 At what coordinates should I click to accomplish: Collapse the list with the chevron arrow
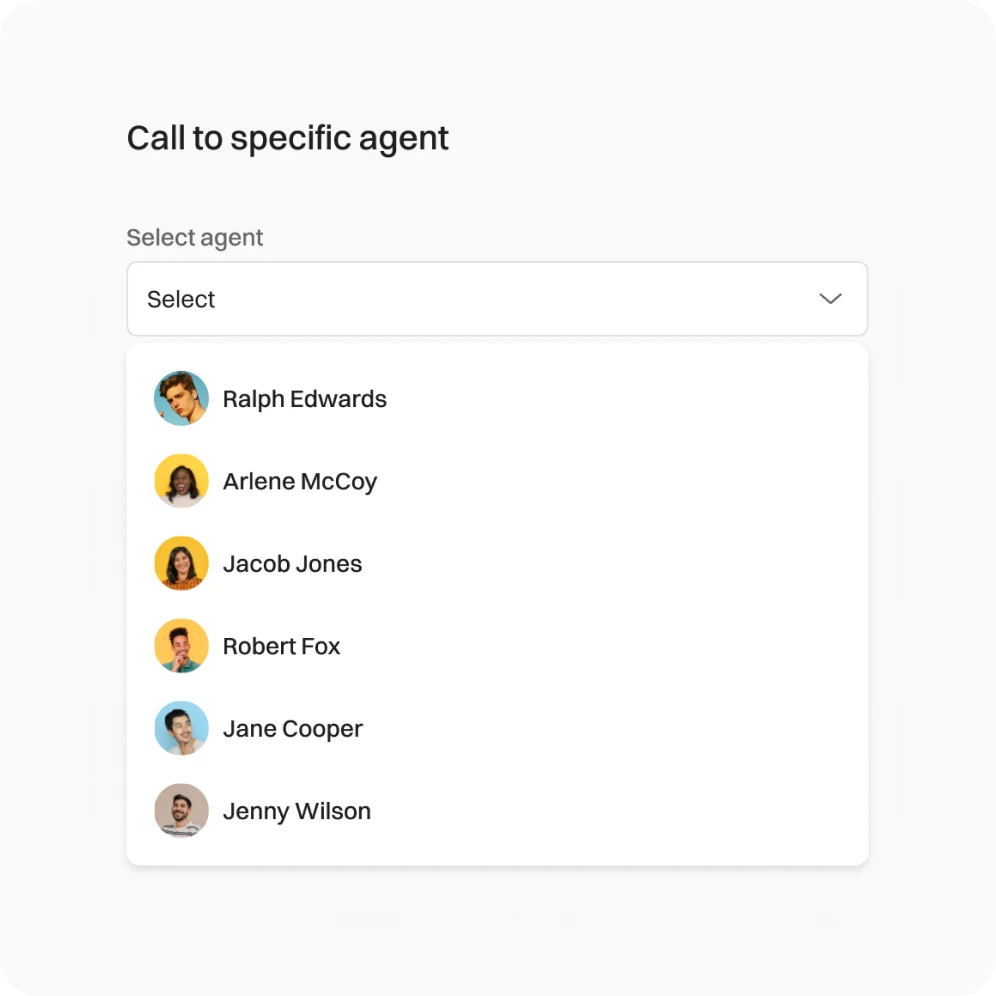pos(830,299)
